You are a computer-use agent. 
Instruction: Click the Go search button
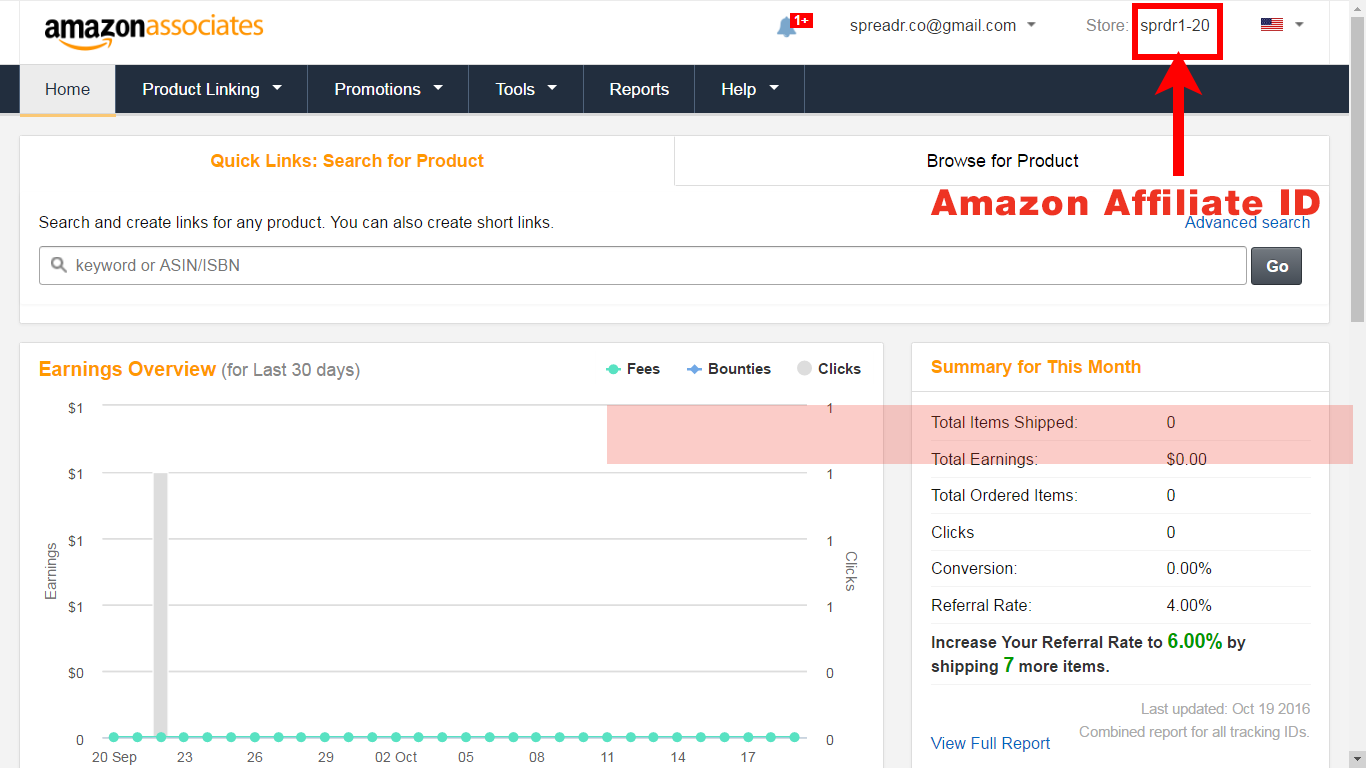point(1277,266)
